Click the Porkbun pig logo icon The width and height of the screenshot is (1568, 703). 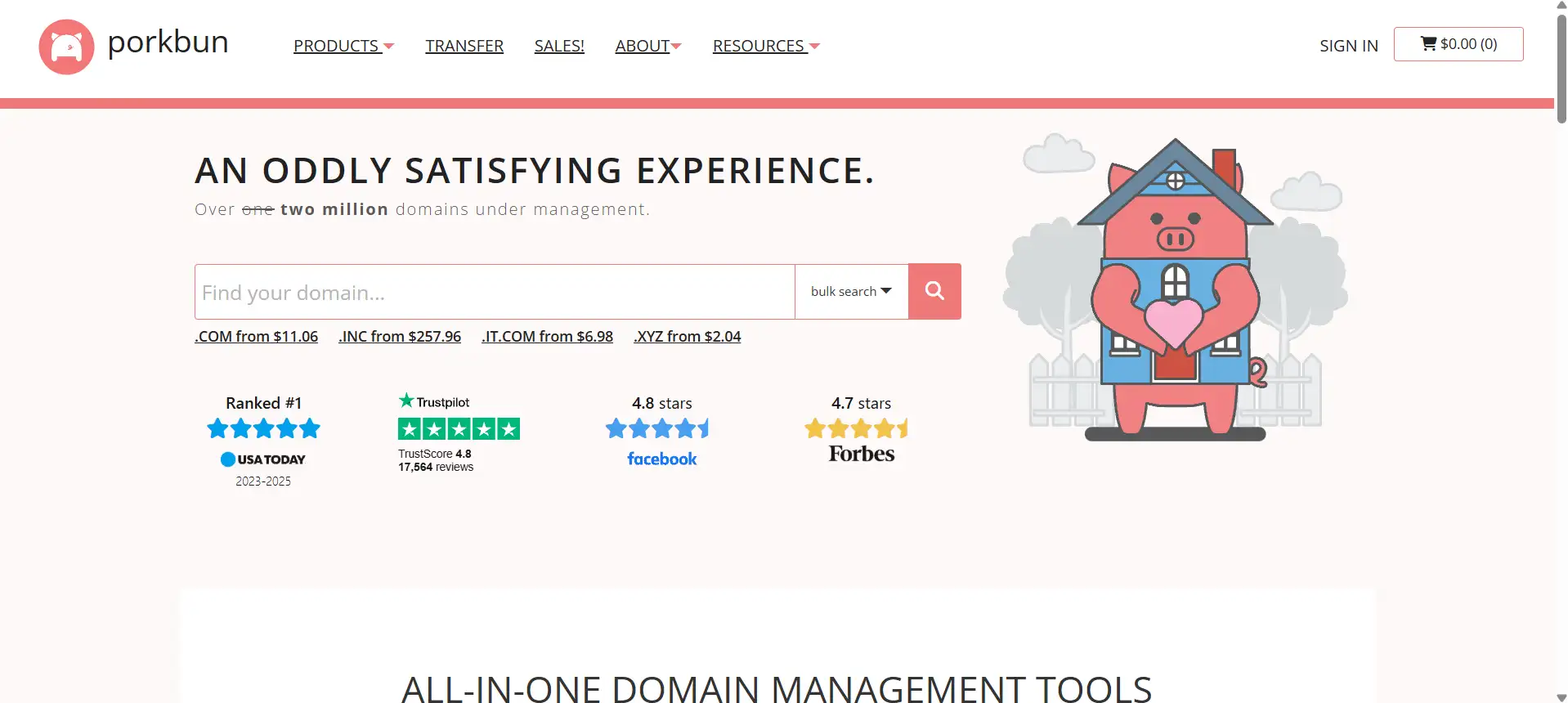click(66, 47)
